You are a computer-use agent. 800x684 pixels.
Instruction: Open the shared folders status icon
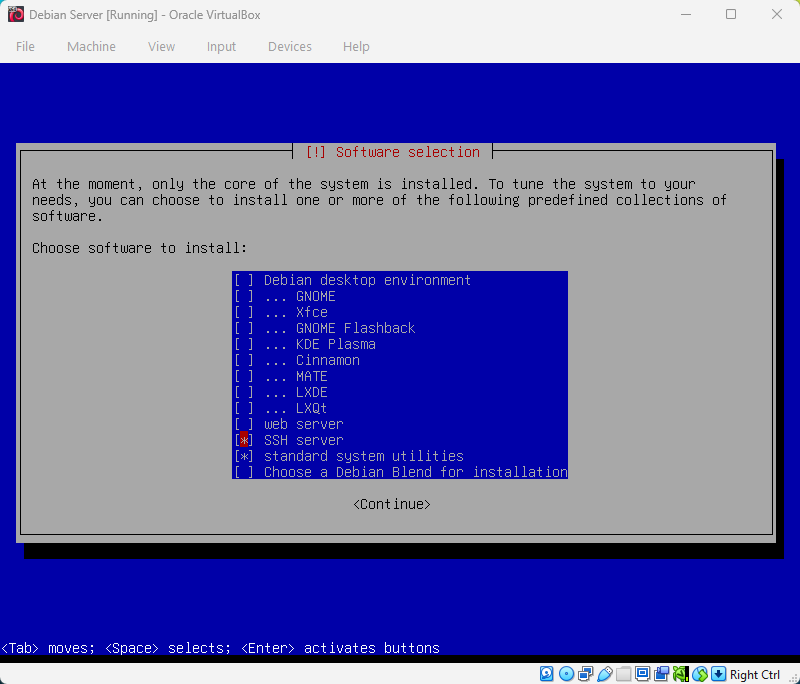[624, 673]
